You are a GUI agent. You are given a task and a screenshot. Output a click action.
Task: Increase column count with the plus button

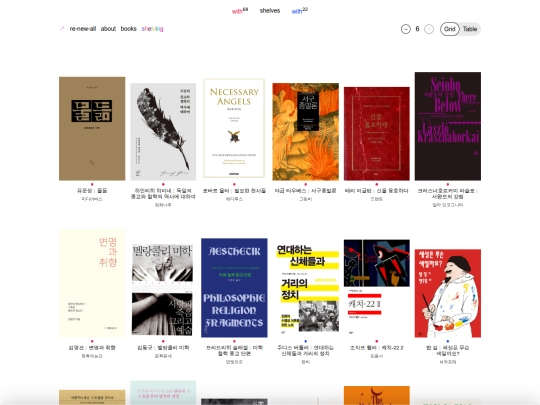pos(429,29)
